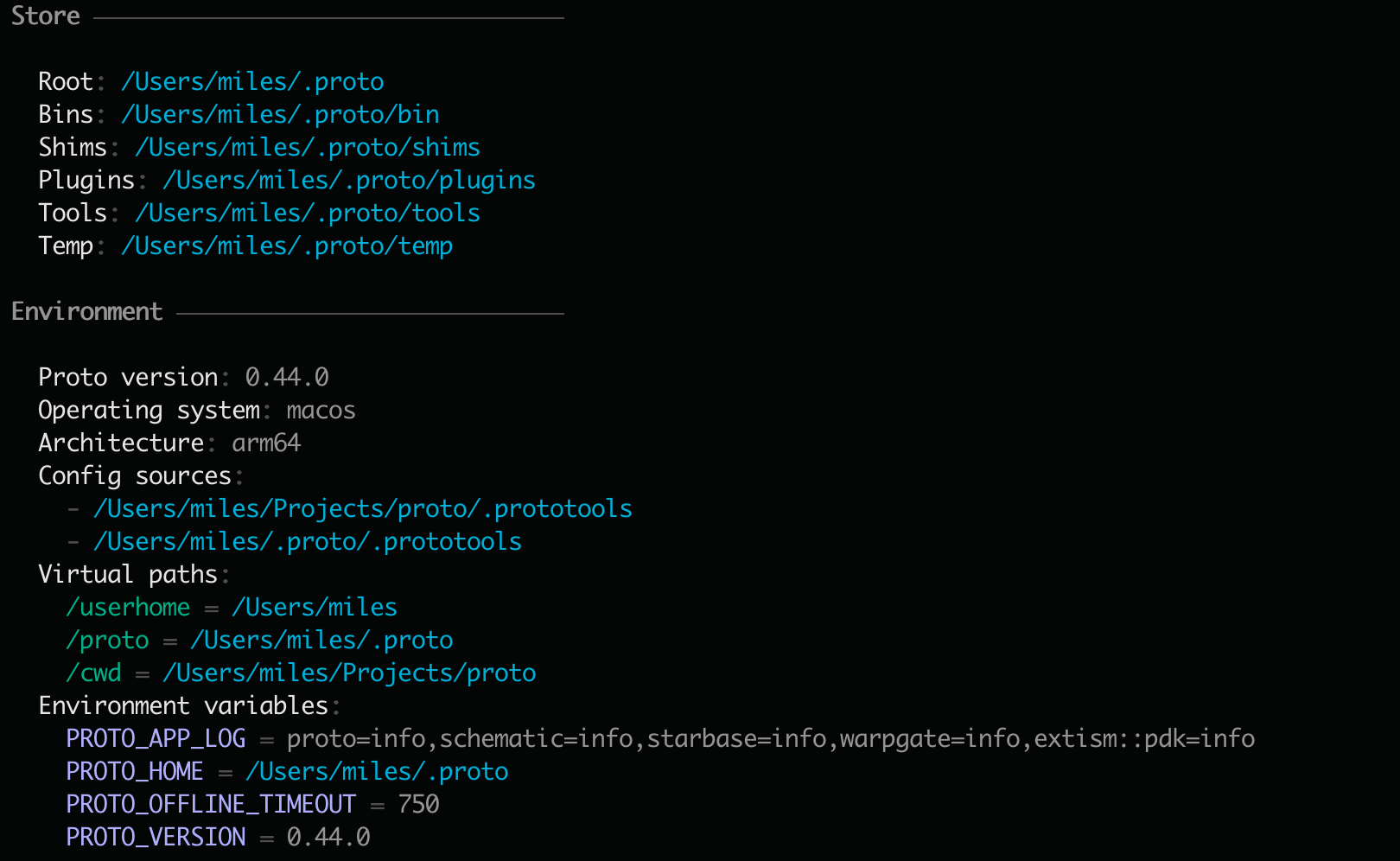
Task: Select the PROTO_HOME variable name
Action: (135, 772)
